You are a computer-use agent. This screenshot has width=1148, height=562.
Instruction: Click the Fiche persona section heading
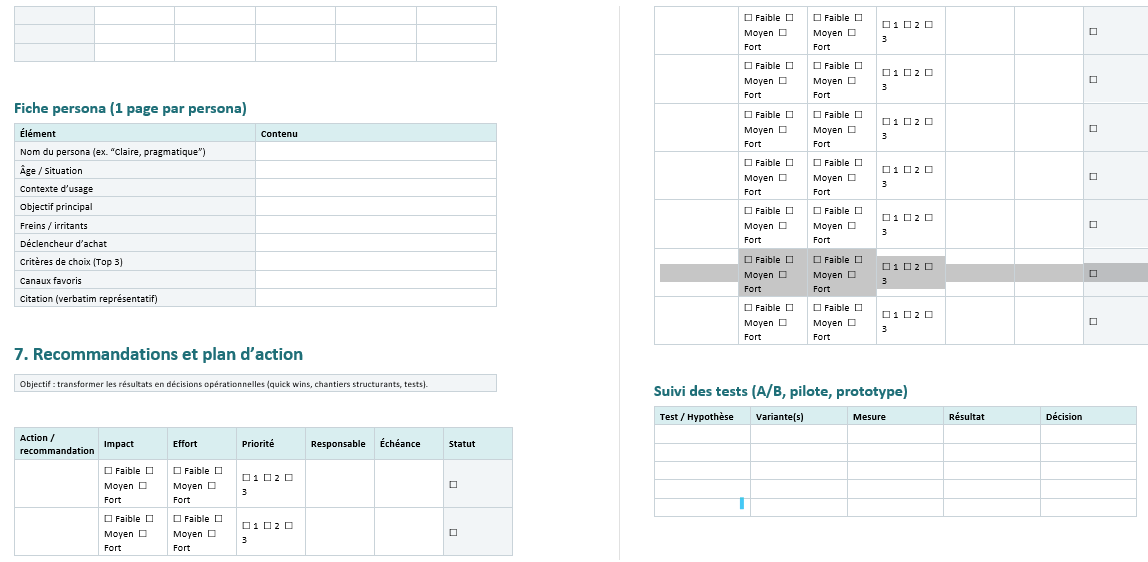[x=130, y=108]
